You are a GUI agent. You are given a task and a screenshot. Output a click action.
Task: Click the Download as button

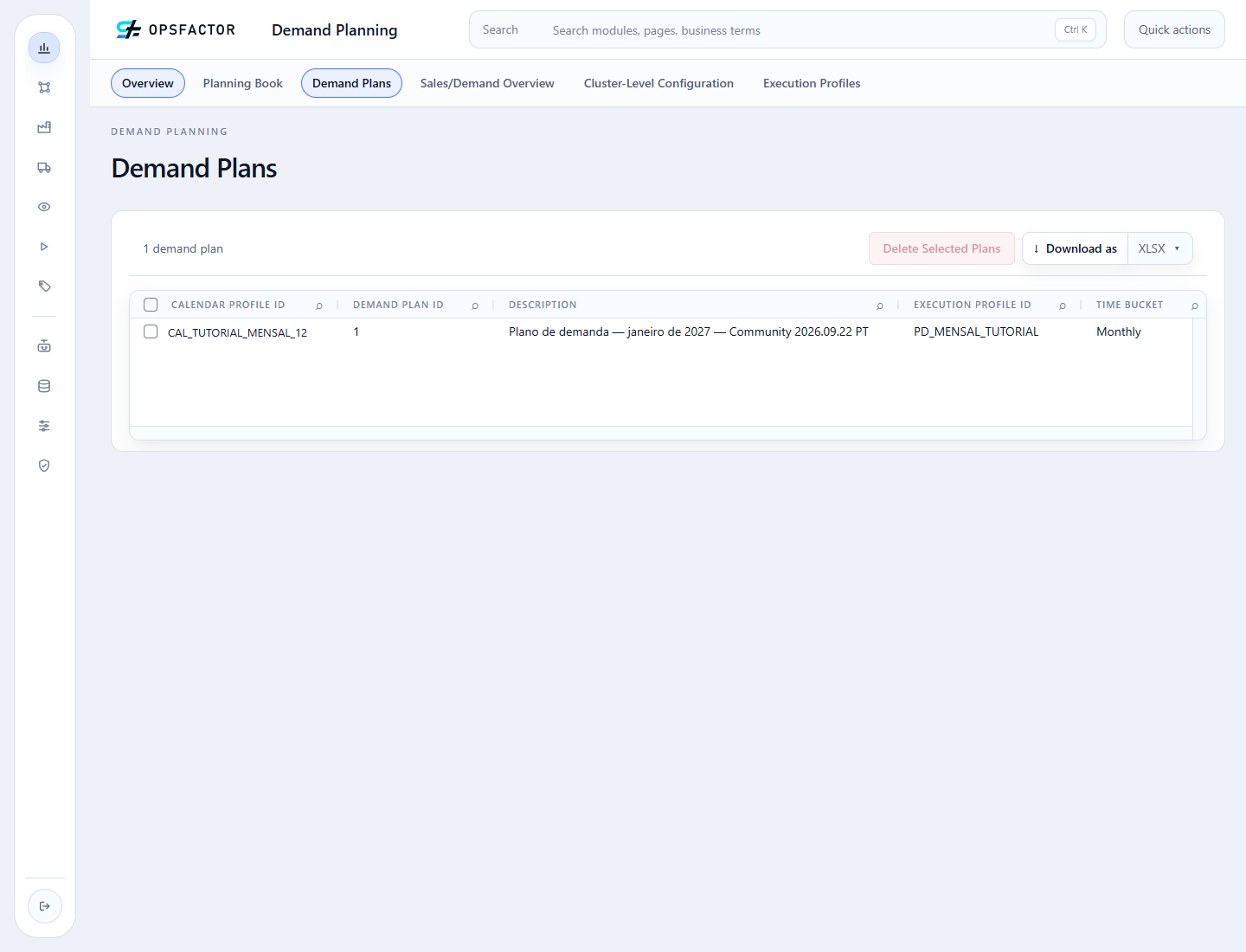coord(1076,248)
